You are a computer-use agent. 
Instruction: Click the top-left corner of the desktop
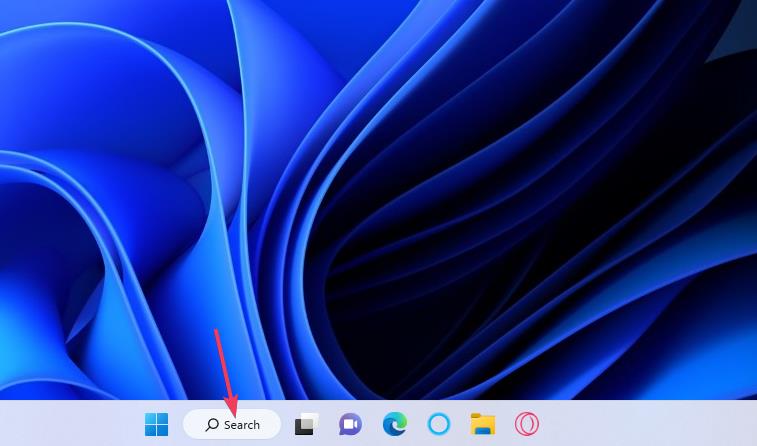(x=5, y=5)
